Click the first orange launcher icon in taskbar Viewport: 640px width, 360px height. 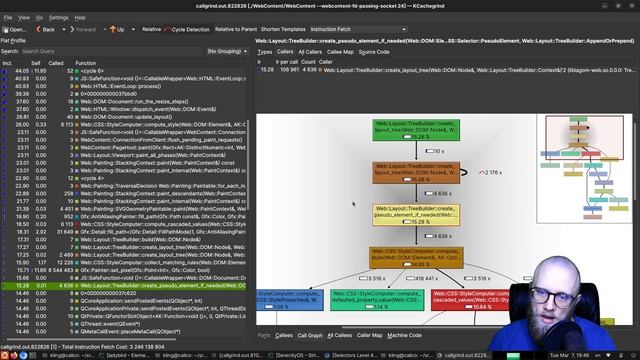4,356
